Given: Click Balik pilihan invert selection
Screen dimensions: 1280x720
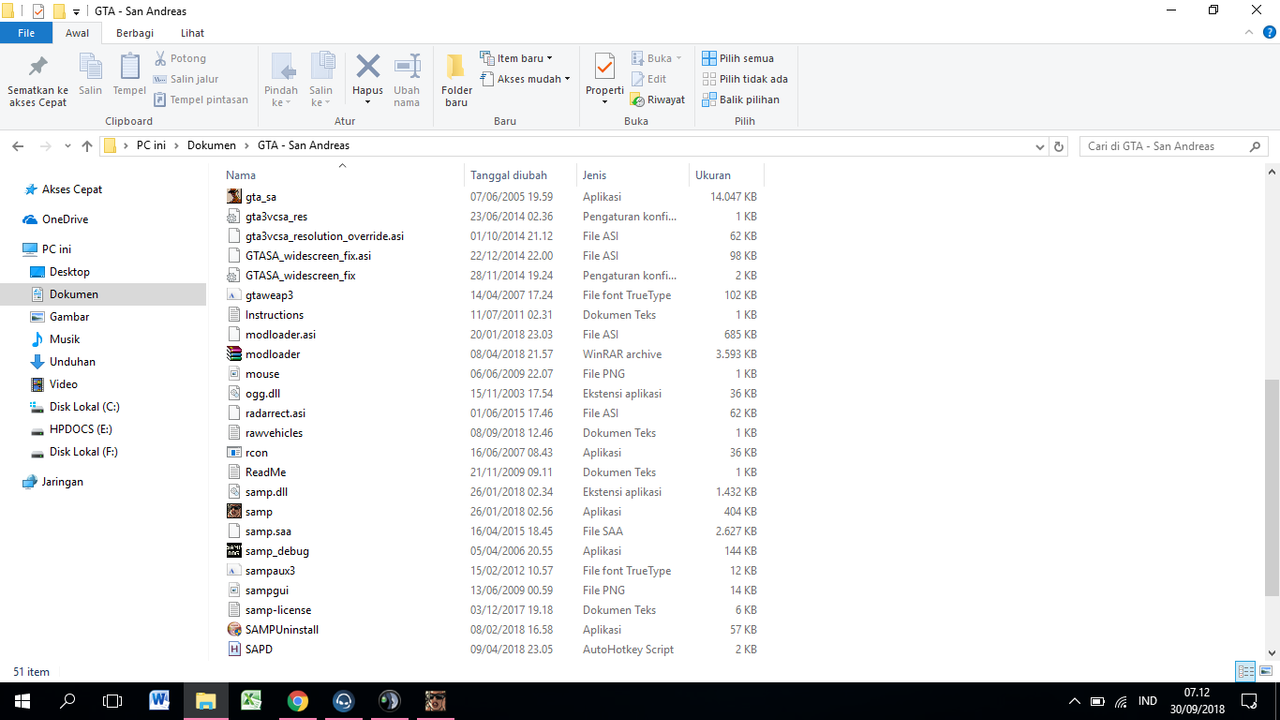Looking at the screenshot, I should click(741, 100).
